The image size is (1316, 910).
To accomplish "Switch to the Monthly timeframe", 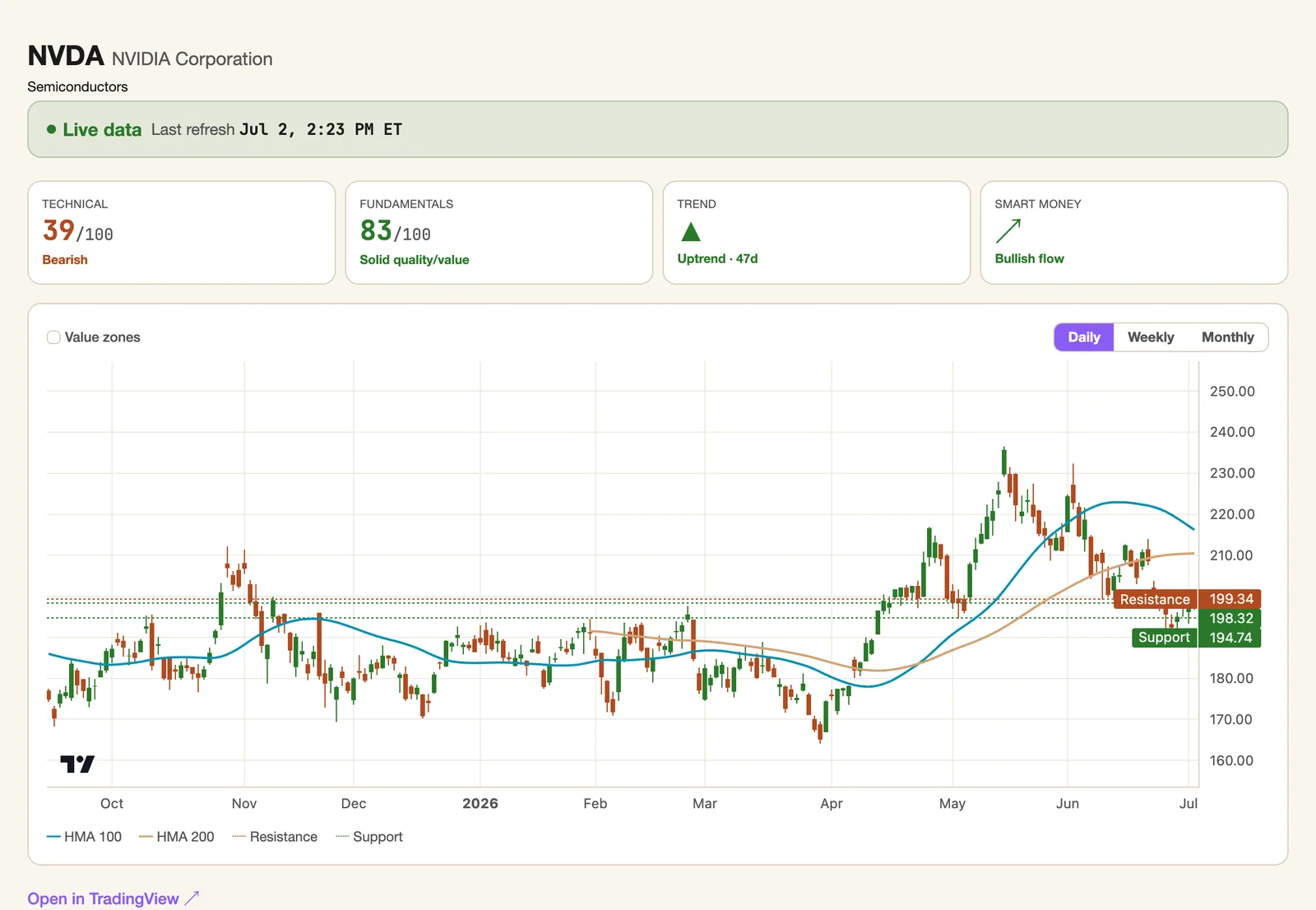I will [x=1227, y=337].
